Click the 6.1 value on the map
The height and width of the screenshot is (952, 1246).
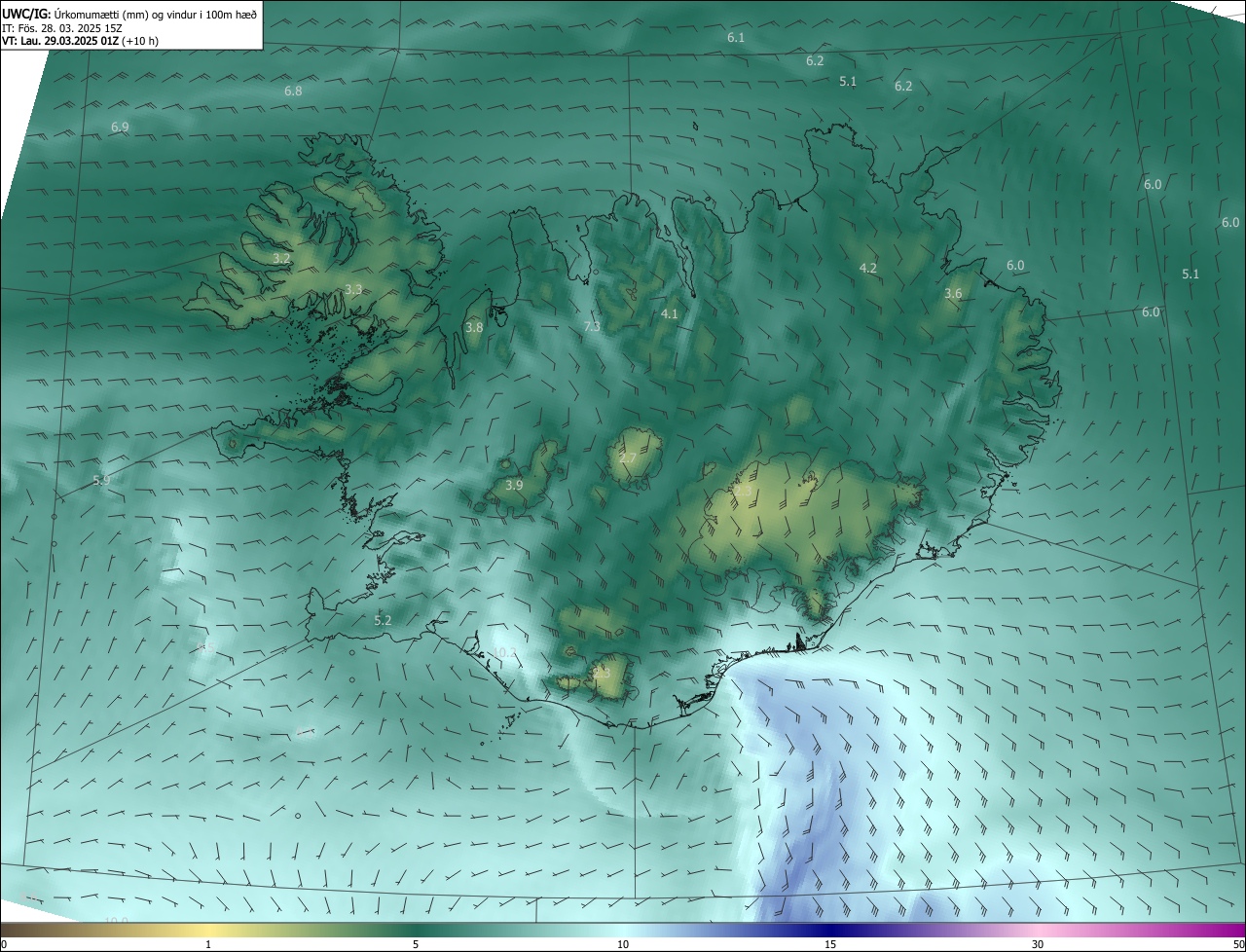pos(736,38)
